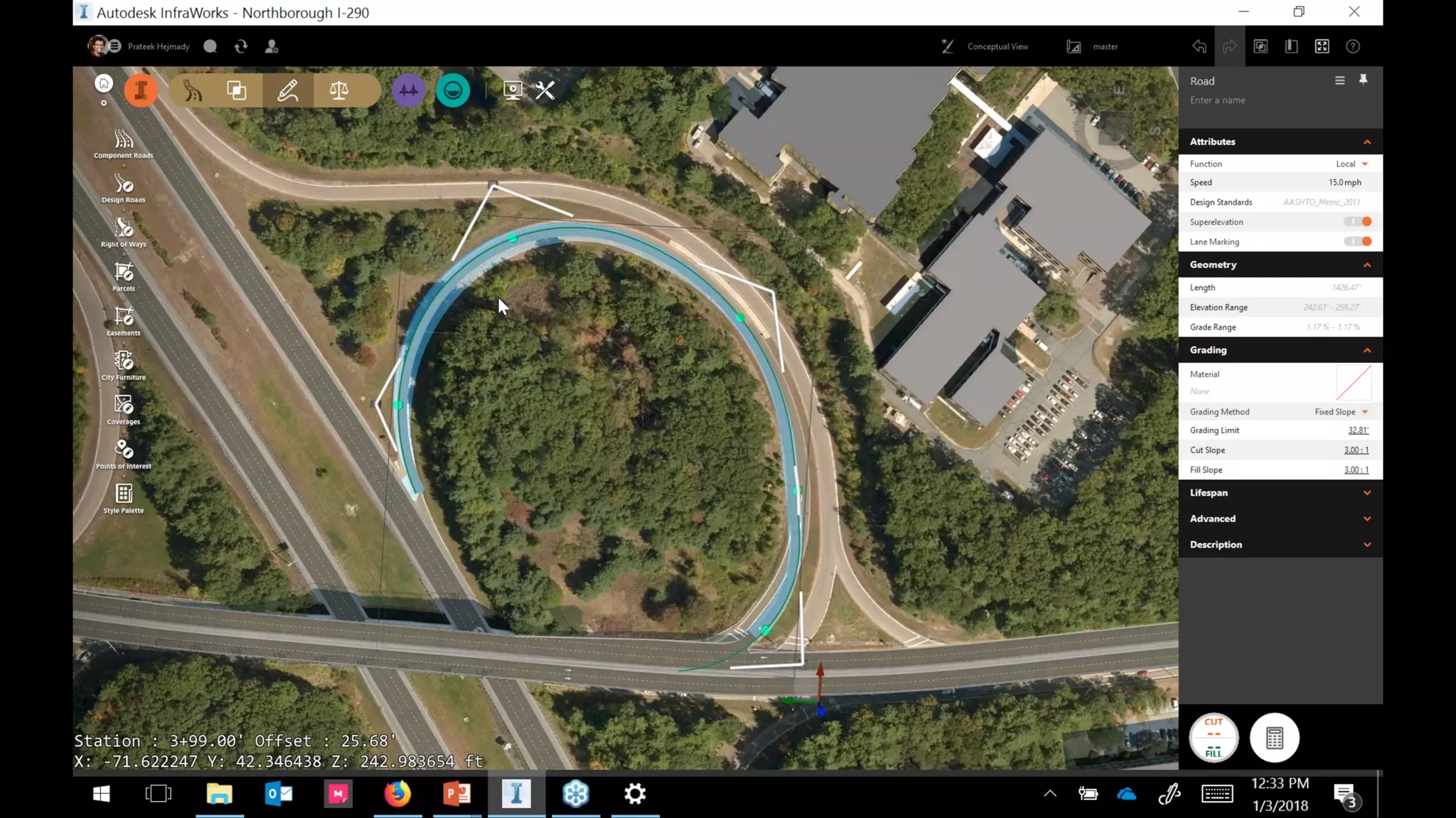Collapse the Attributes section
Viewport: 1456px width, 818px height.
pos(1367,142)
